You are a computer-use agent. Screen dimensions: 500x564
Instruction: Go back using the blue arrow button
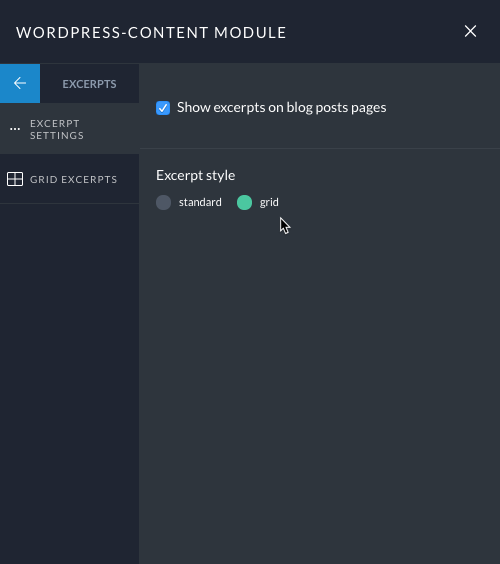[20, 83]
